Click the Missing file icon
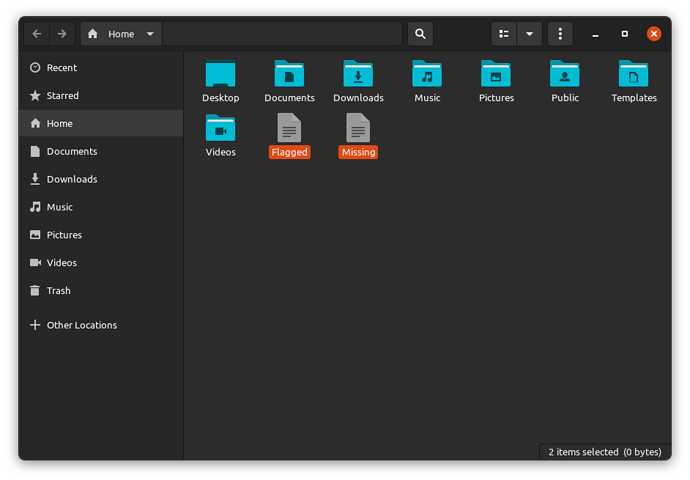This screenshot has height=480, width=690. [x=358, y=128]
